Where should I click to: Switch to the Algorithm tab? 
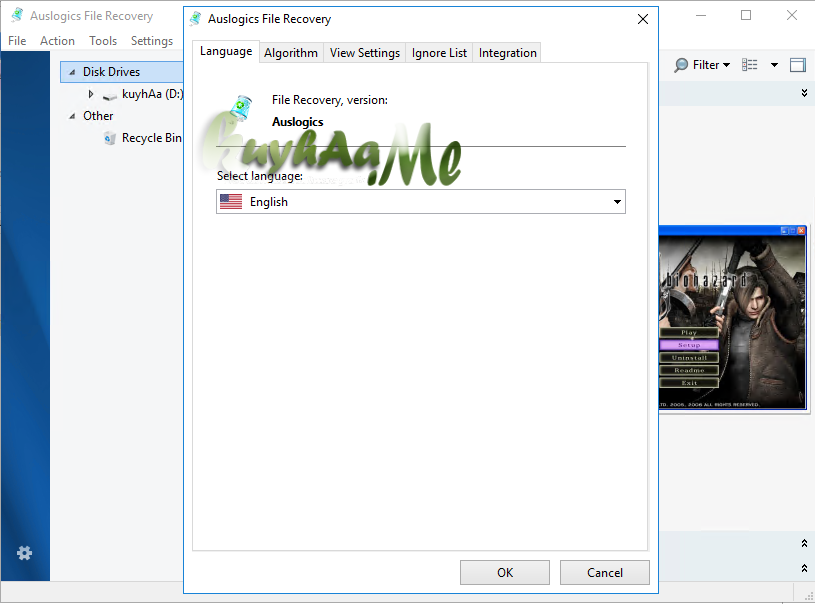click(291, 53)
